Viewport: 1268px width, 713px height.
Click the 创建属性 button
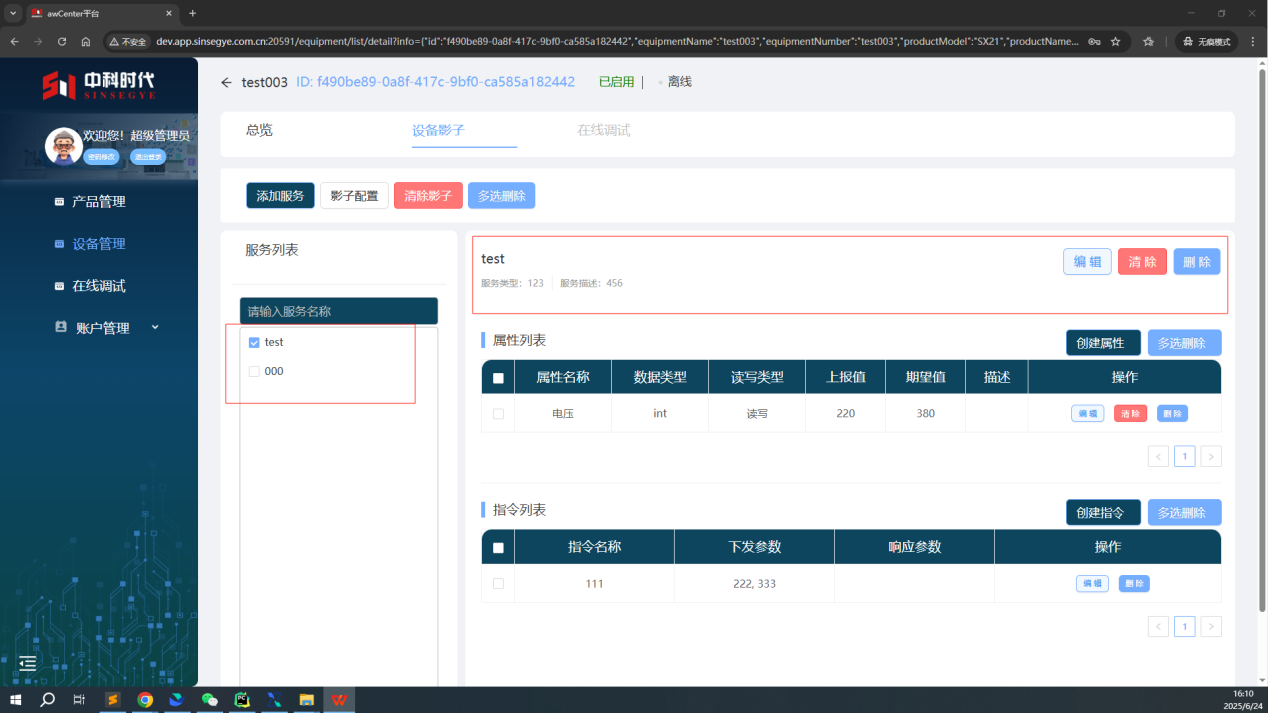pyautogui.click(x=1103, y=343)
